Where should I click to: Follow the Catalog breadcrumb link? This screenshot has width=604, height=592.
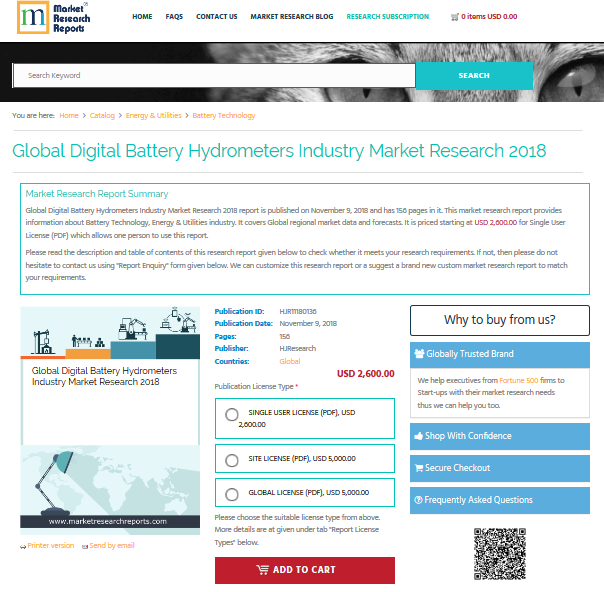click(x=102, y=116)
